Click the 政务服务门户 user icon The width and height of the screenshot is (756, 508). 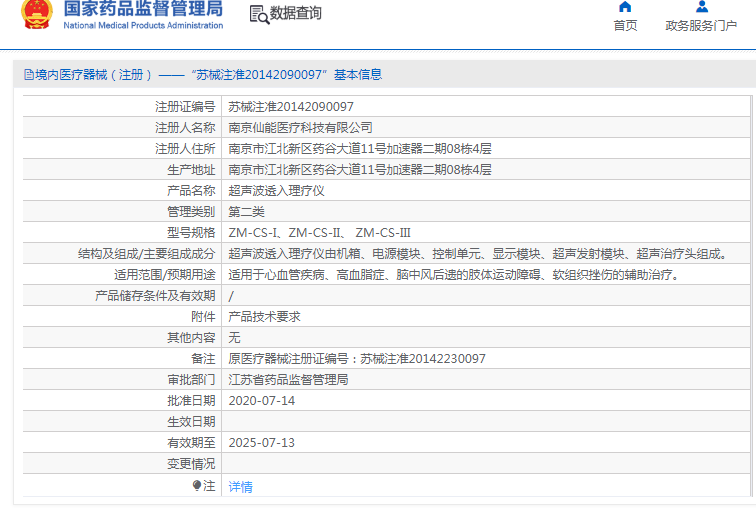[x=702, y=7]
